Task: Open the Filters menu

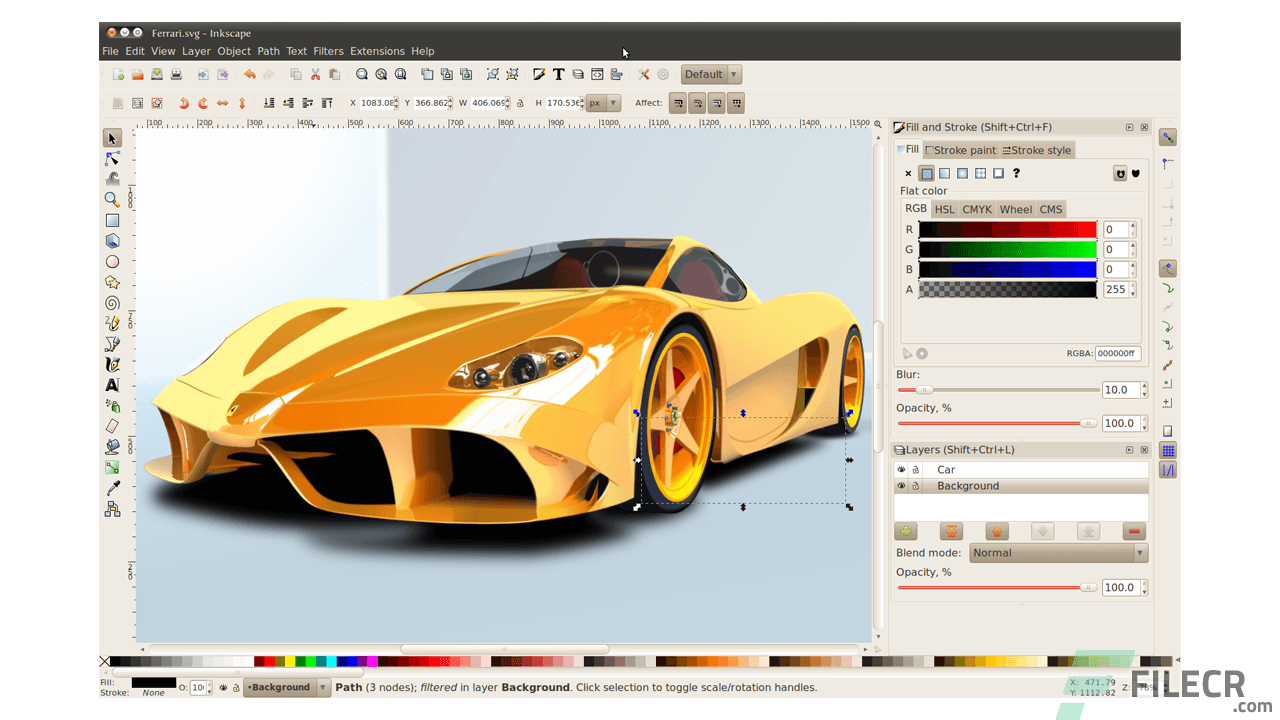Action: point(328,51)
